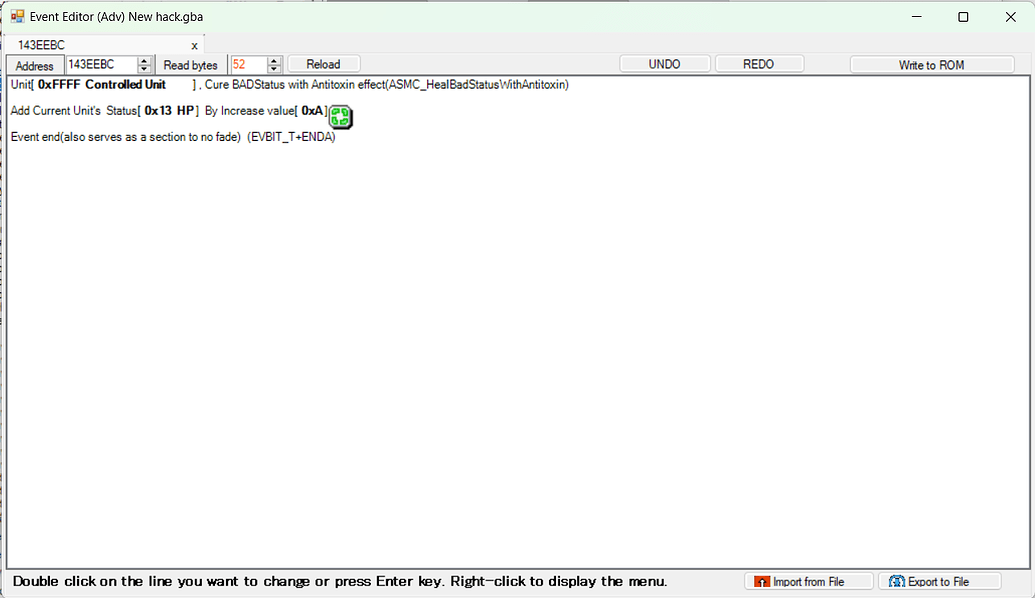Decrement Read bytes using the down arrow
The height and width of the screenshot is (598, 1035).
(x=275, y=69)
